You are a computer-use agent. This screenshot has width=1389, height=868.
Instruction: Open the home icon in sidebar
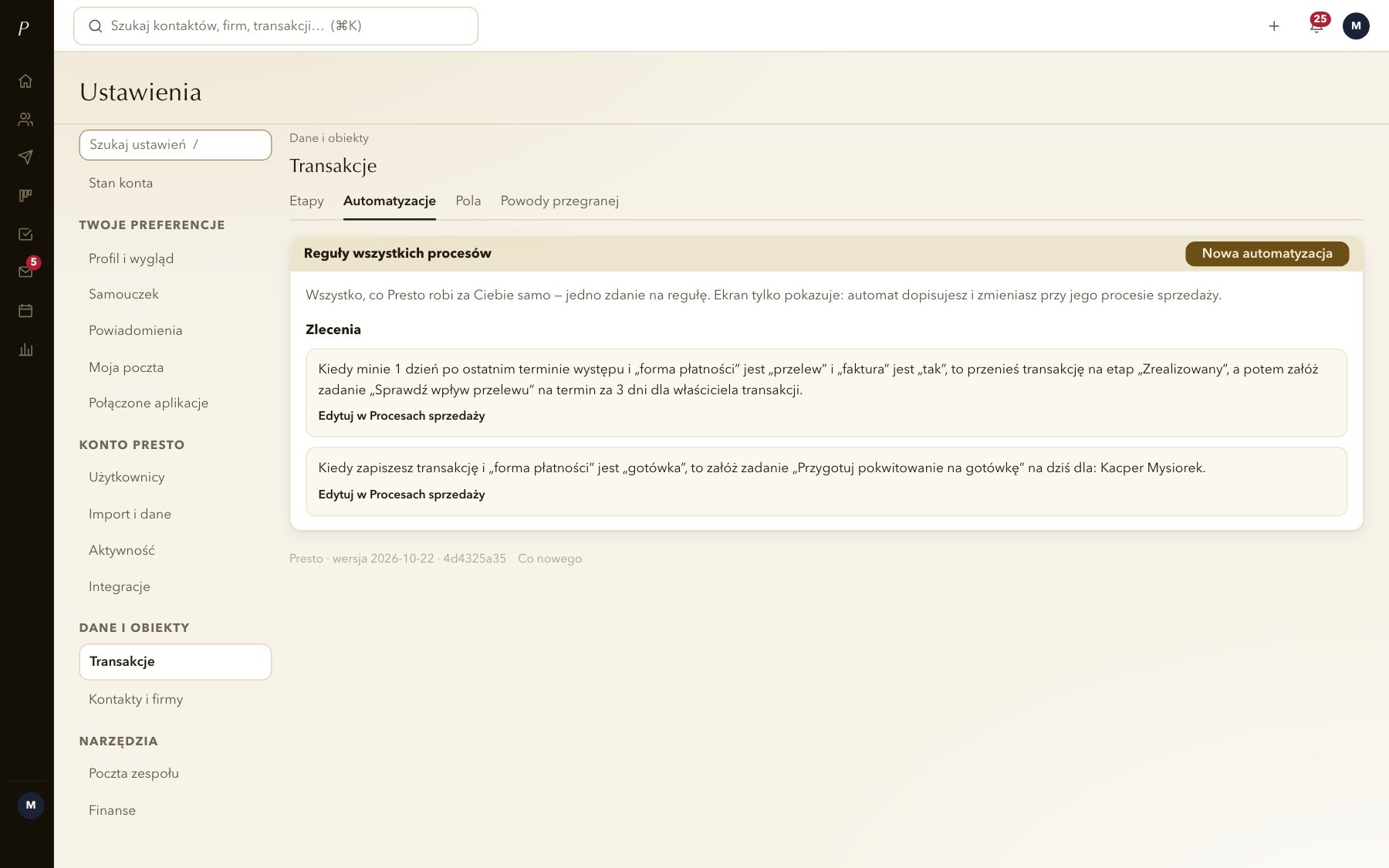25,80
